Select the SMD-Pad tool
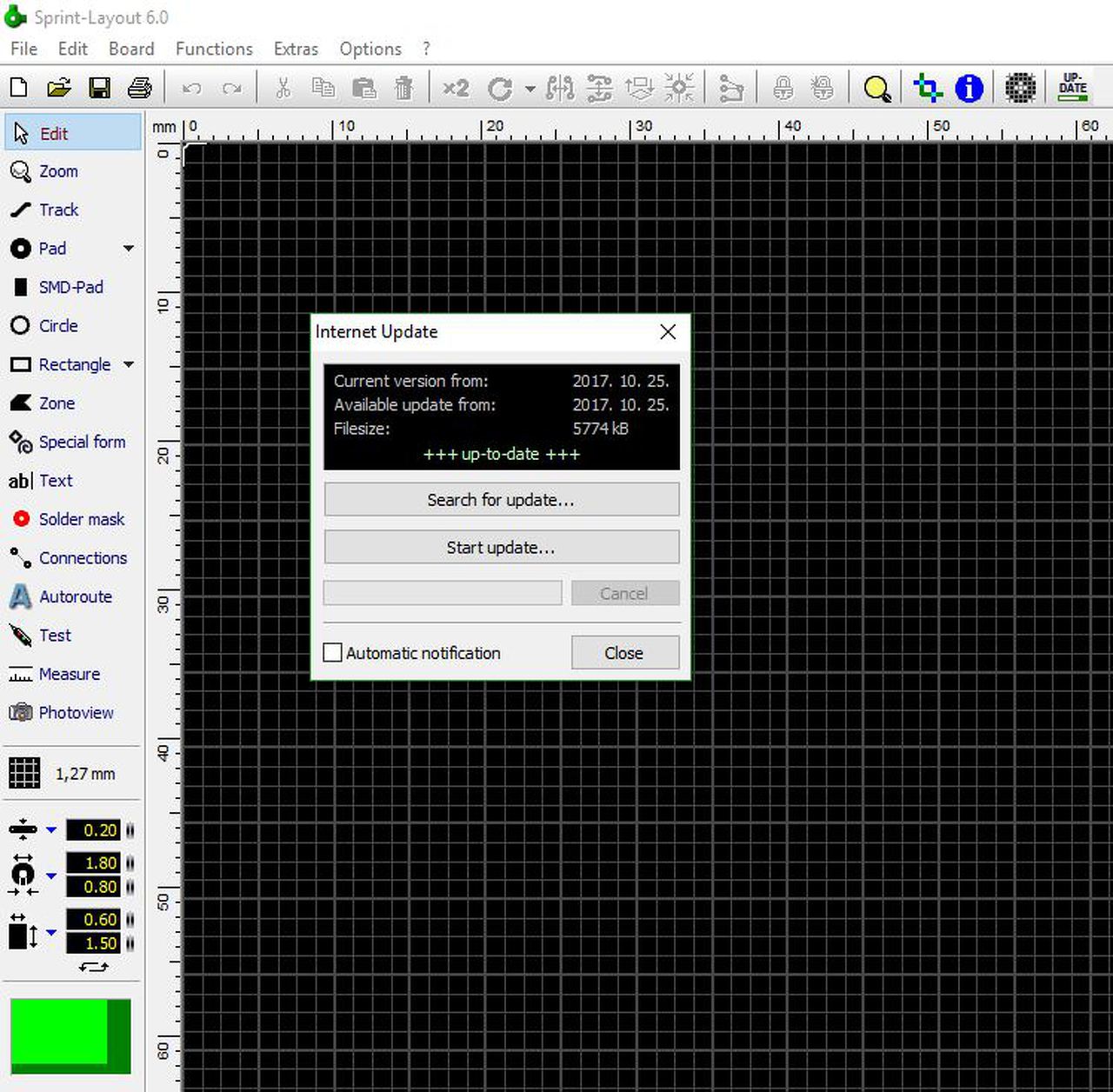The image size is (1113, 1092). [x=73, y=287]
